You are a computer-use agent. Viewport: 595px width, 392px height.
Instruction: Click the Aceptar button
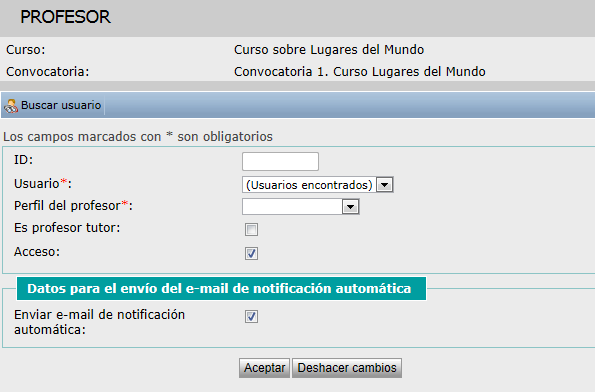coord(264,368)
